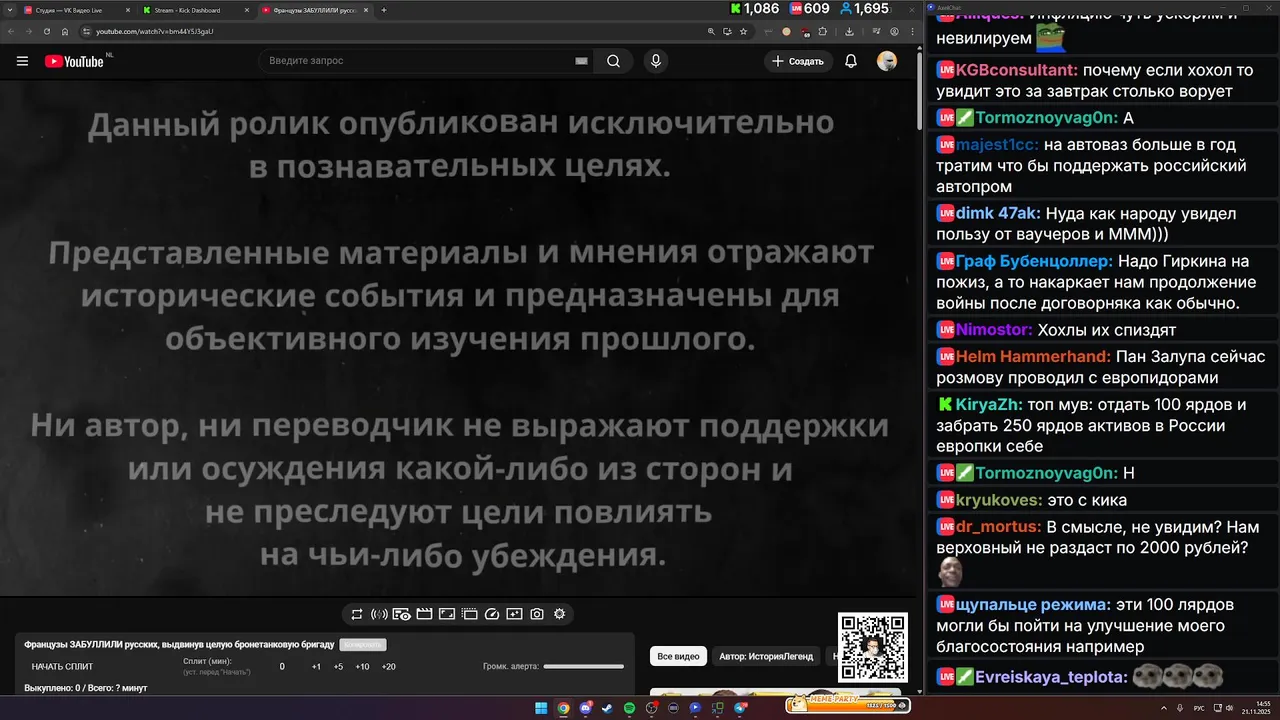Go to YouTube home via the logo
This screenshot has height=720, width=1280.
(x=75, y=61)
